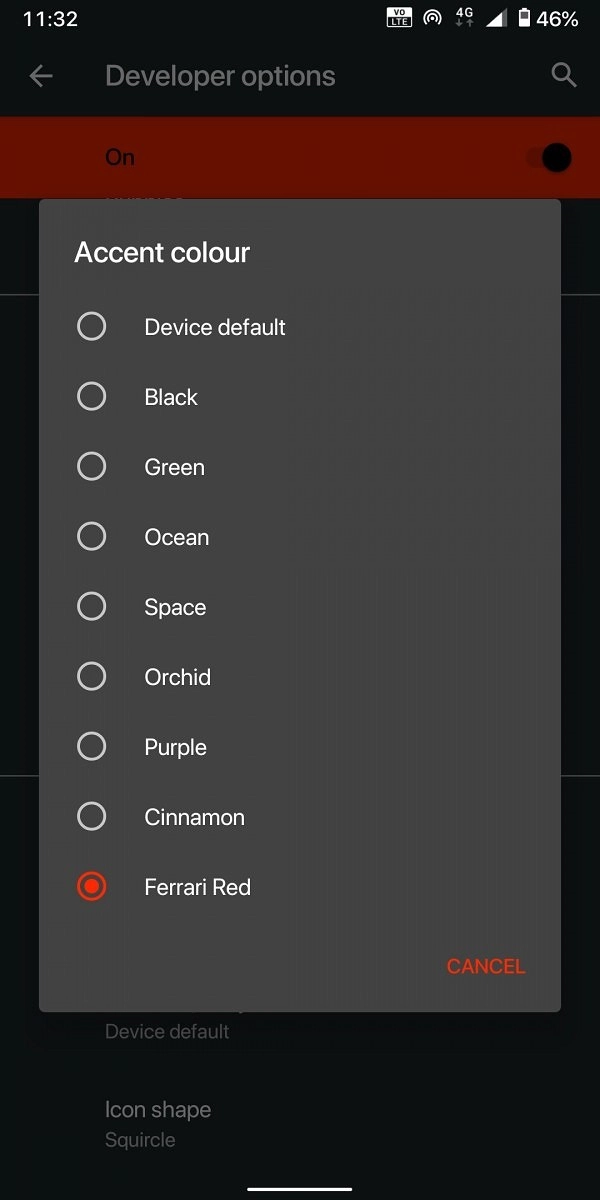The width and height of the screenshot is (600, 1200).
Task: Pick the Ocean radio button
Action: pos(91,537)
